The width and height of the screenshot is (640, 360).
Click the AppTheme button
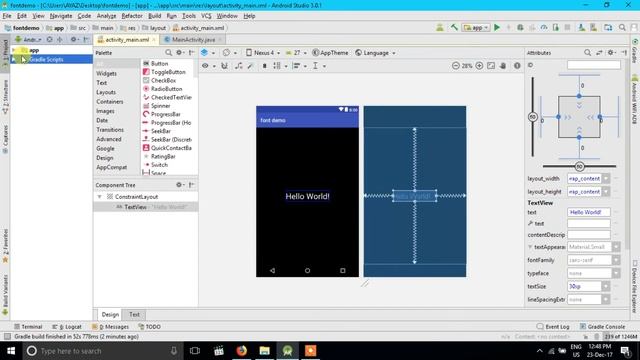point(330,53)
